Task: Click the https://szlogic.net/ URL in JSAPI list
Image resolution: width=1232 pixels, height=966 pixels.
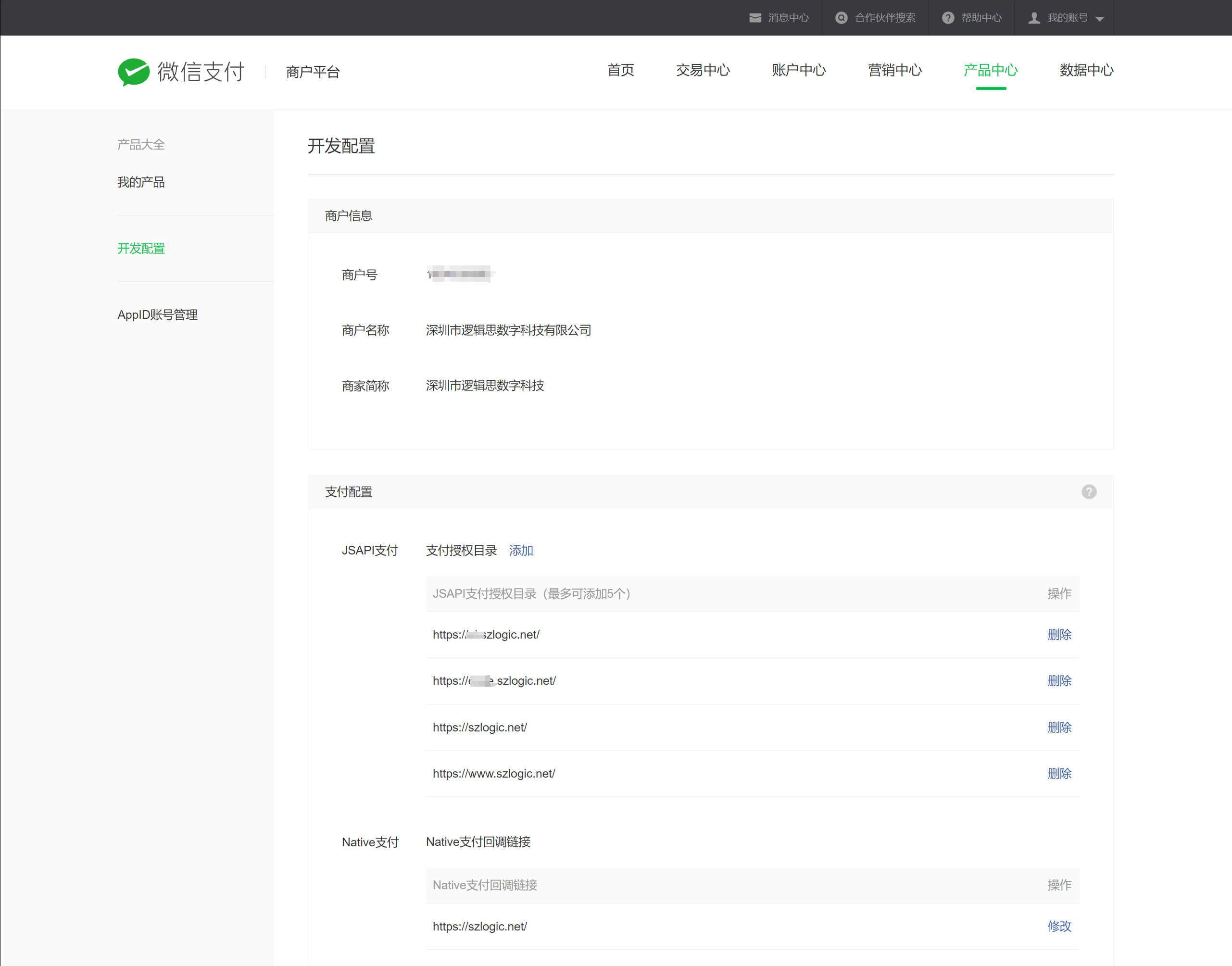Action: [480, 728]
